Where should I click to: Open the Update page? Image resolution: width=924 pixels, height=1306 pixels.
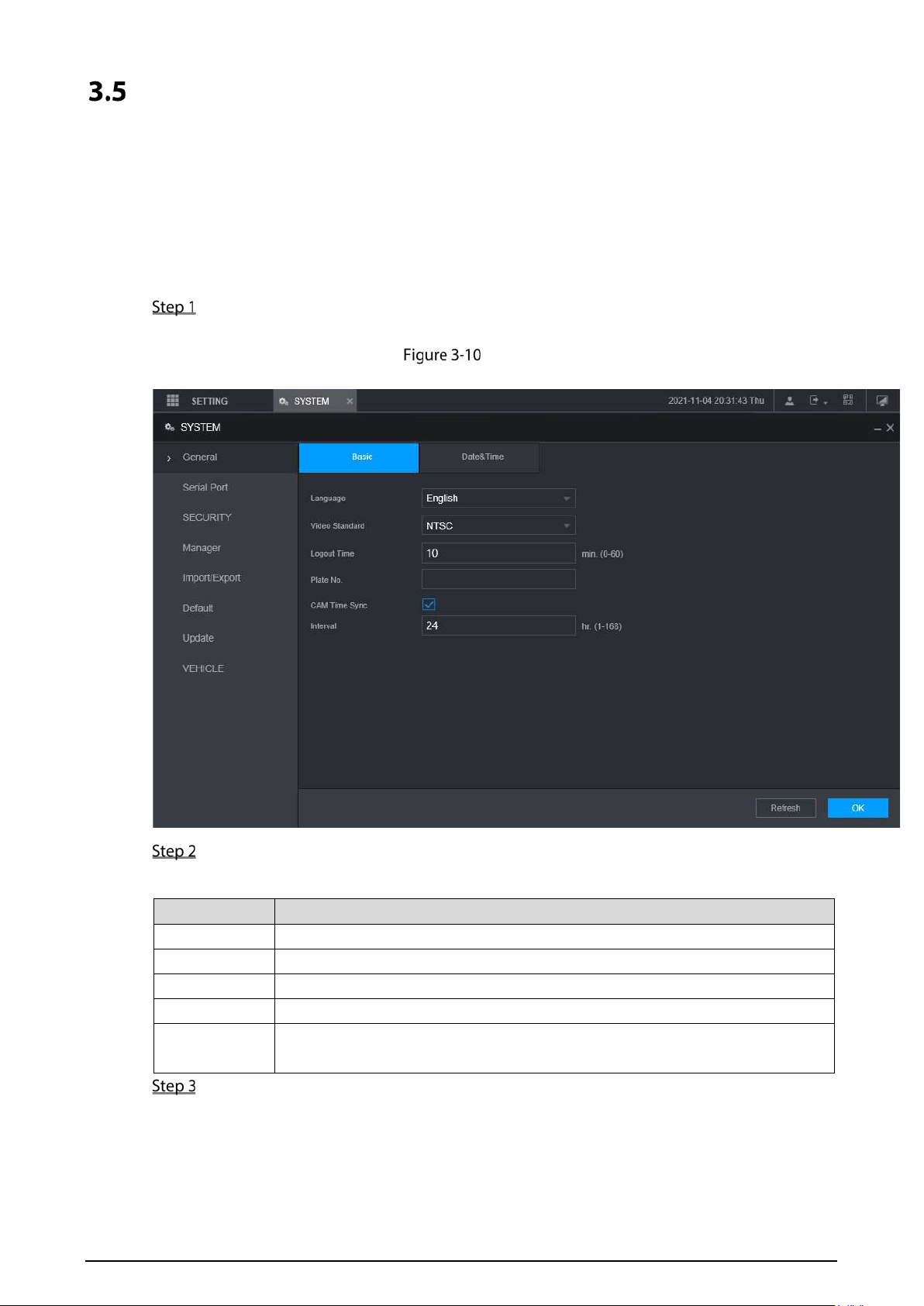[198, 639]
